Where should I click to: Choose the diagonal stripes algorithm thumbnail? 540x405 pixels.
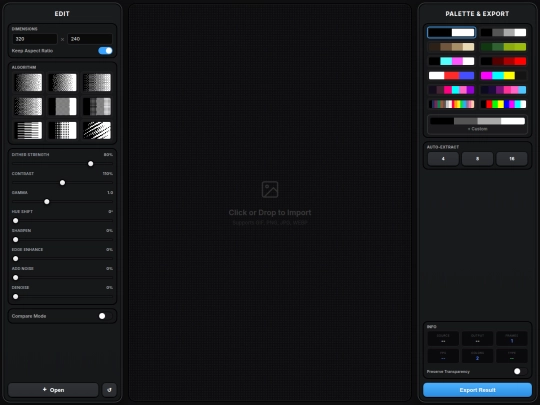click(97, 131)
